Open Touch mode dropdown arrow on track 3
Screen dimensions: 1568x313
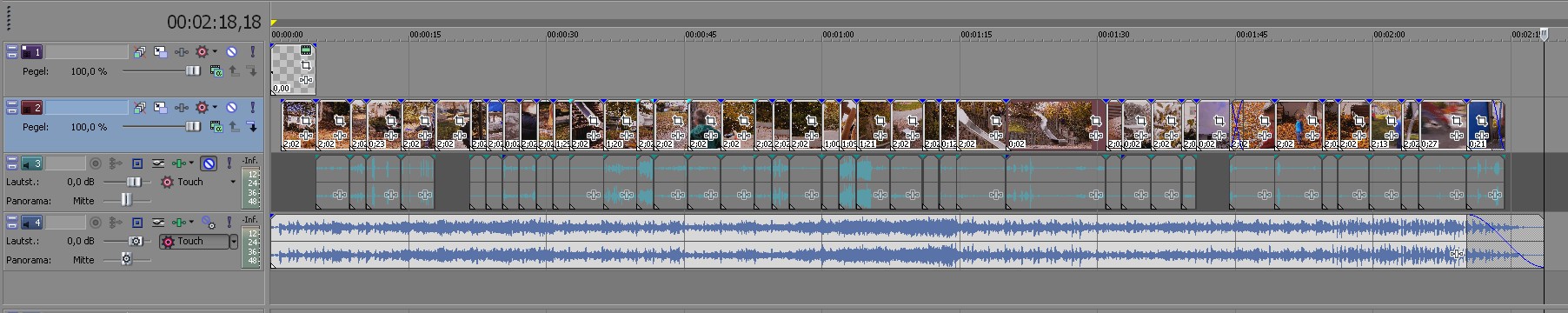233,182
